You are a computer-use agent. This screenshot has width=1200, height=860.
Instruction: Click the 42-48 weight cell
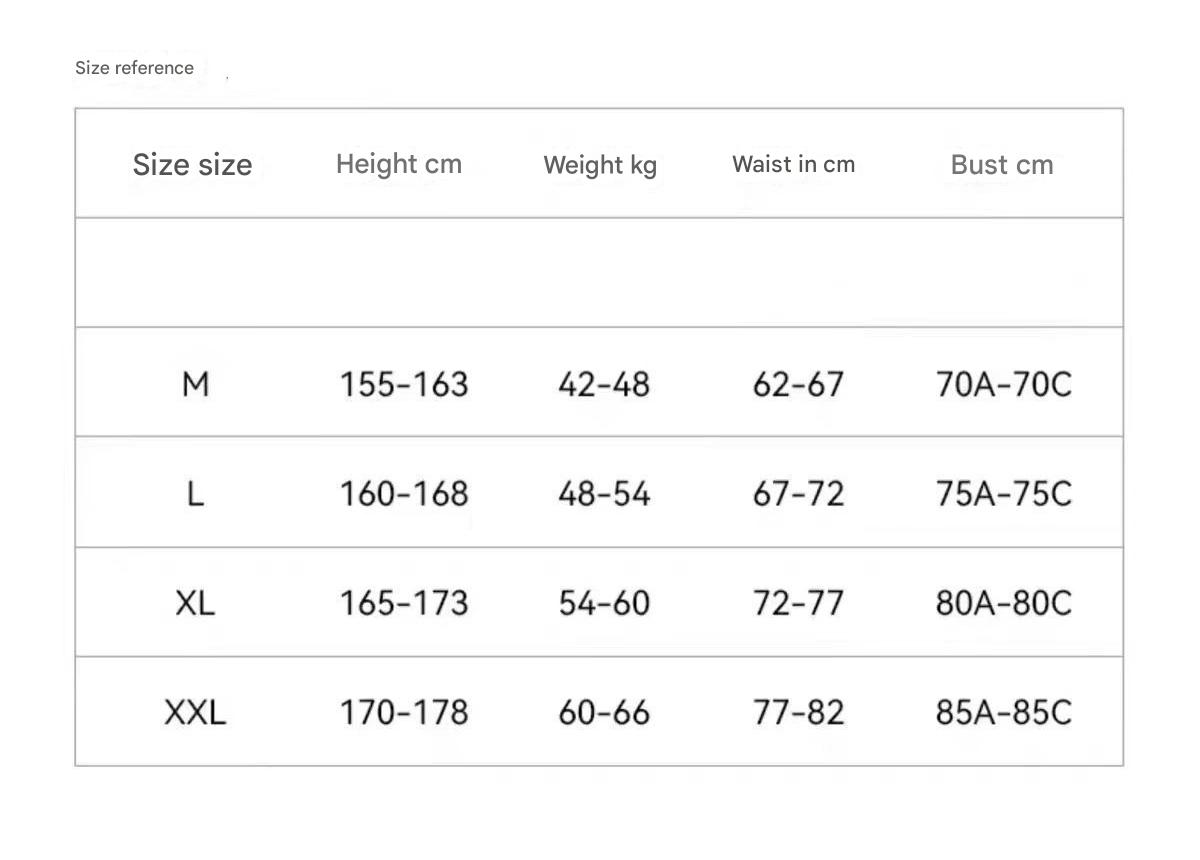(x=604, y=384)
